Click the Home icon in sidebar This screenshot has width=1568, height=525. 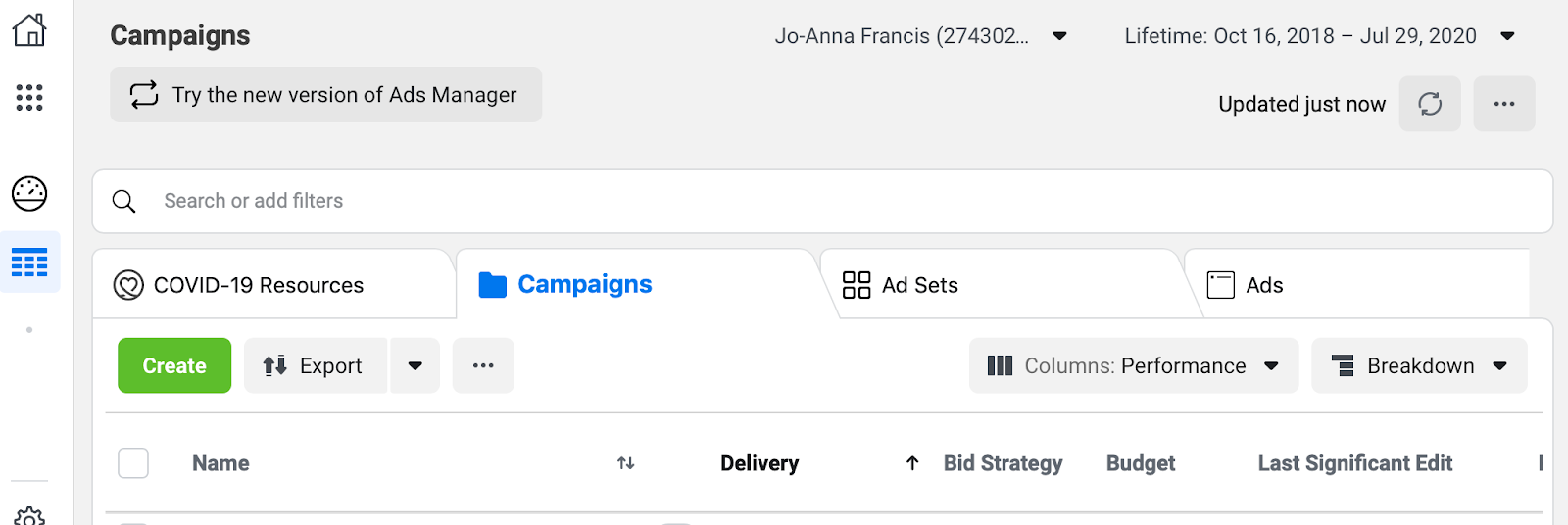click(29, 30)
